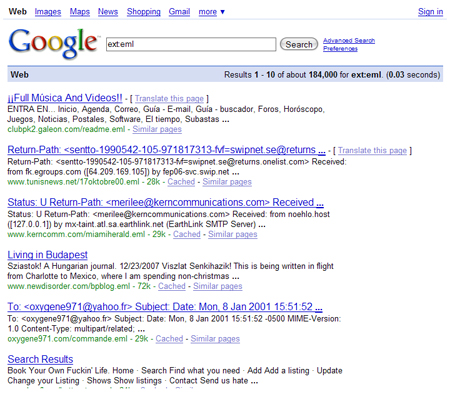
Task: Open Gmail from the top bar
Action: pyautogui.click(x=179, y=12)
